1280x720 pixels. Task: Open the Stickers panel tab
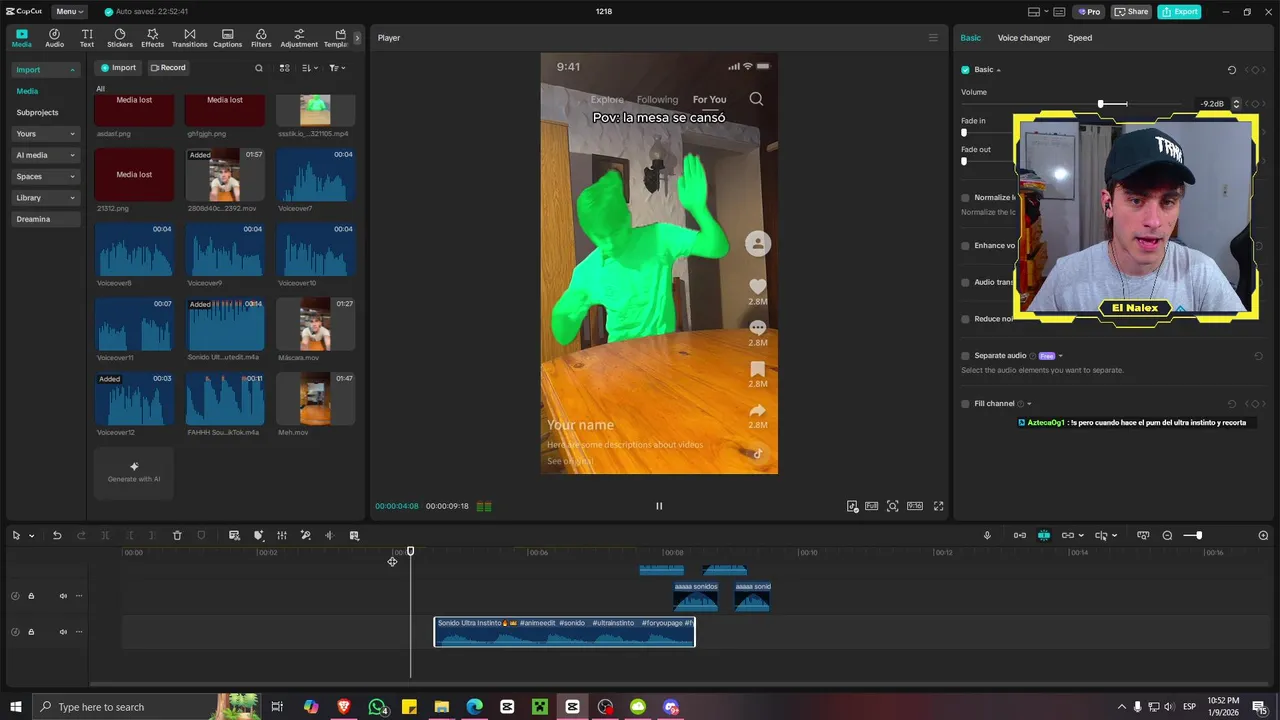[120, 38]
